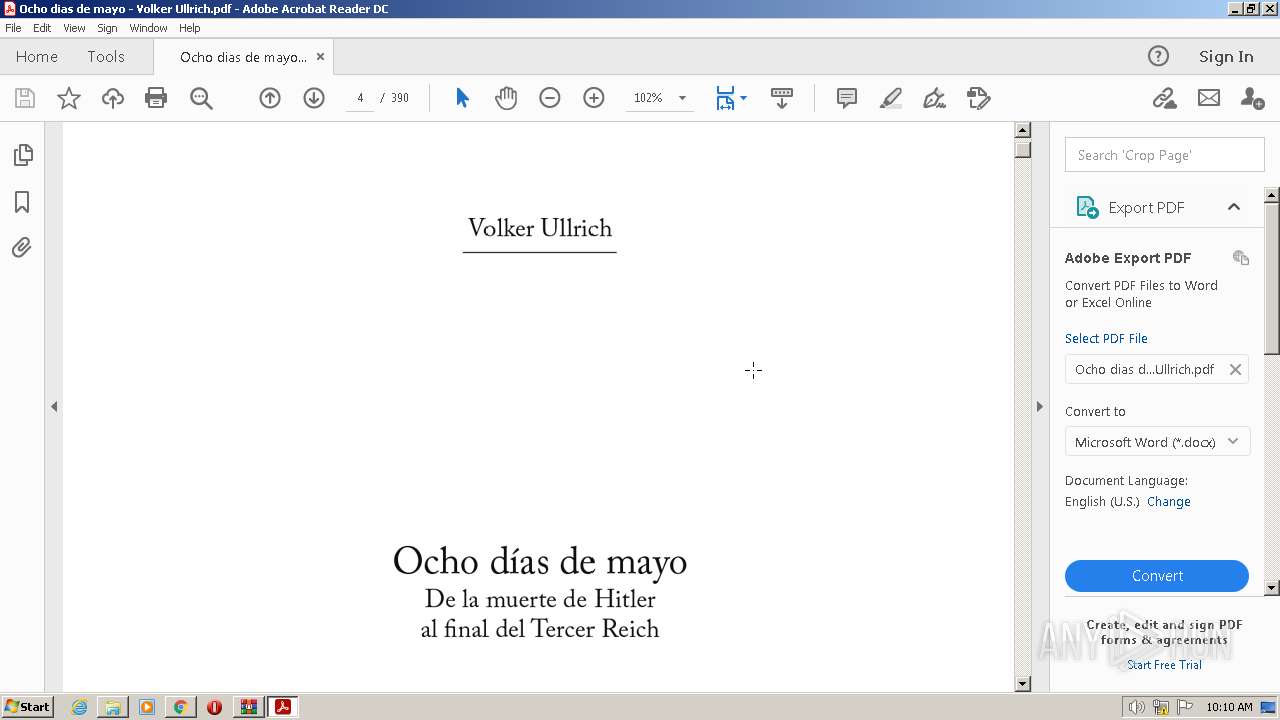Open the fit-width page options
The height and width of the screenshot is (720, 1280).
tap(731, 98)
